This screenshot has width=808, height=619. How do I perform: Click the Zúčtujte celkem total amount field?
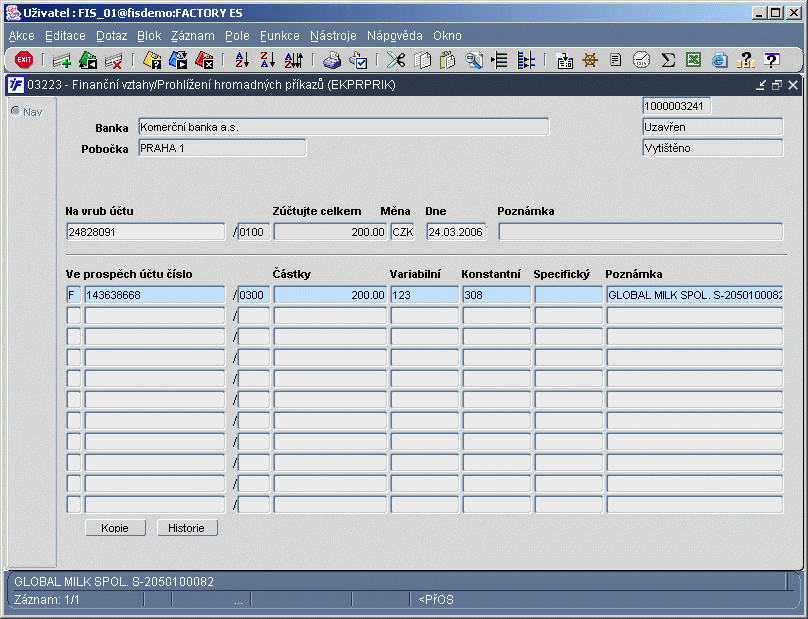(330, 232)
